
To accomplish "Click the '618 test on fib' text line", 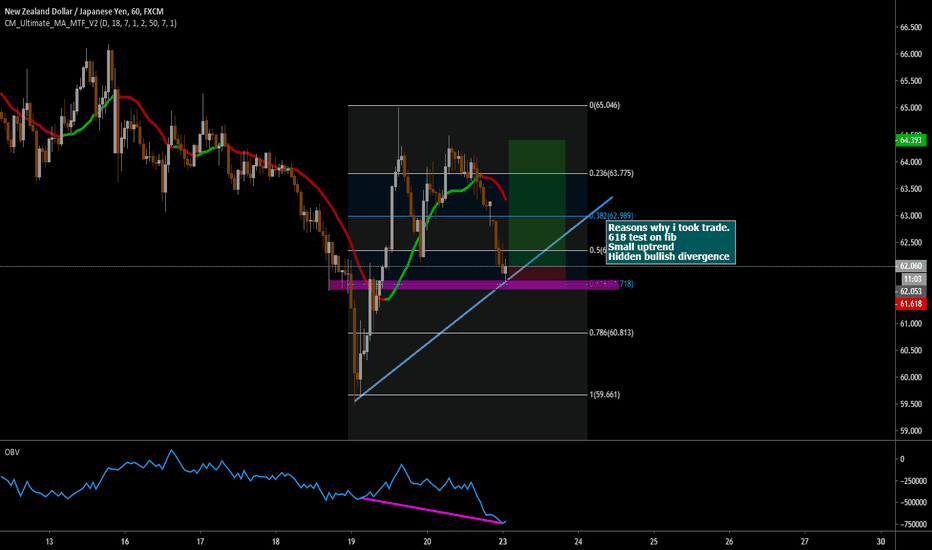I will coord(642,238).
